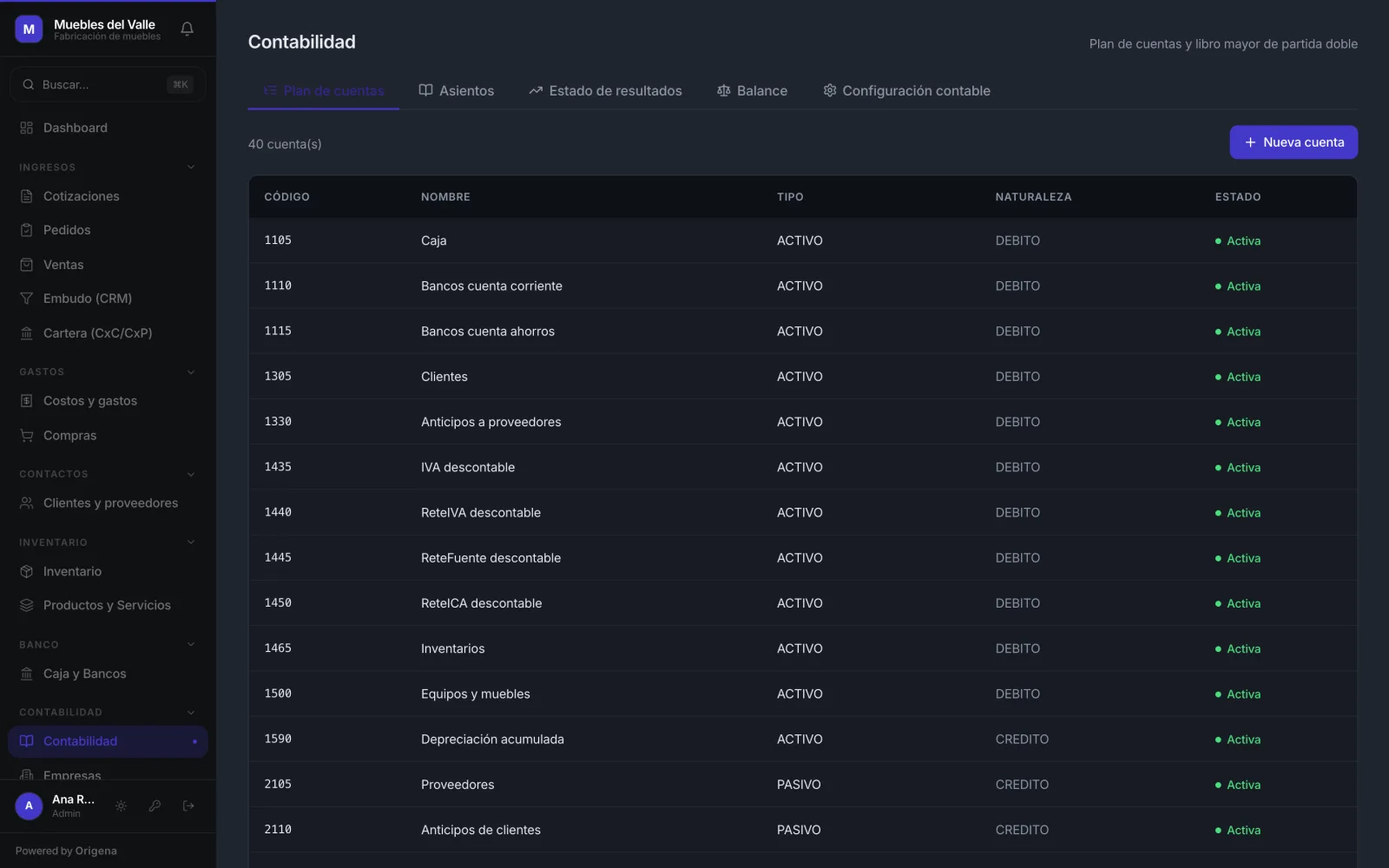This screenshot has height=868, width=1389.
Task: Toggle the light/dark theme sun icon
Action: (x=121, y=806)
